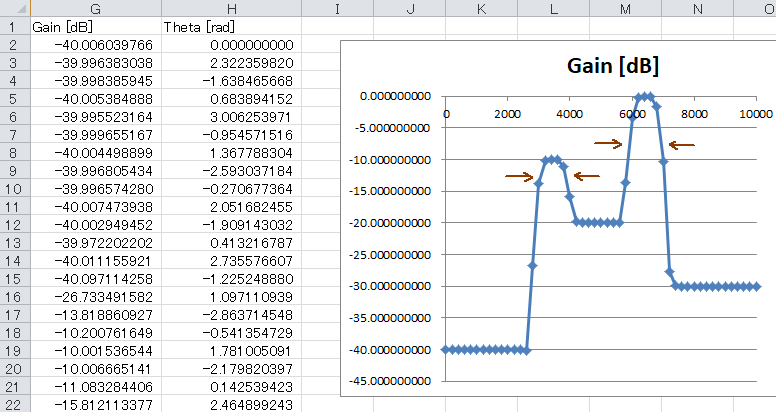Viewport: 776px width, 412px height.
Task: Click the Theta [rad] header cell
Action: click(231, 27)
